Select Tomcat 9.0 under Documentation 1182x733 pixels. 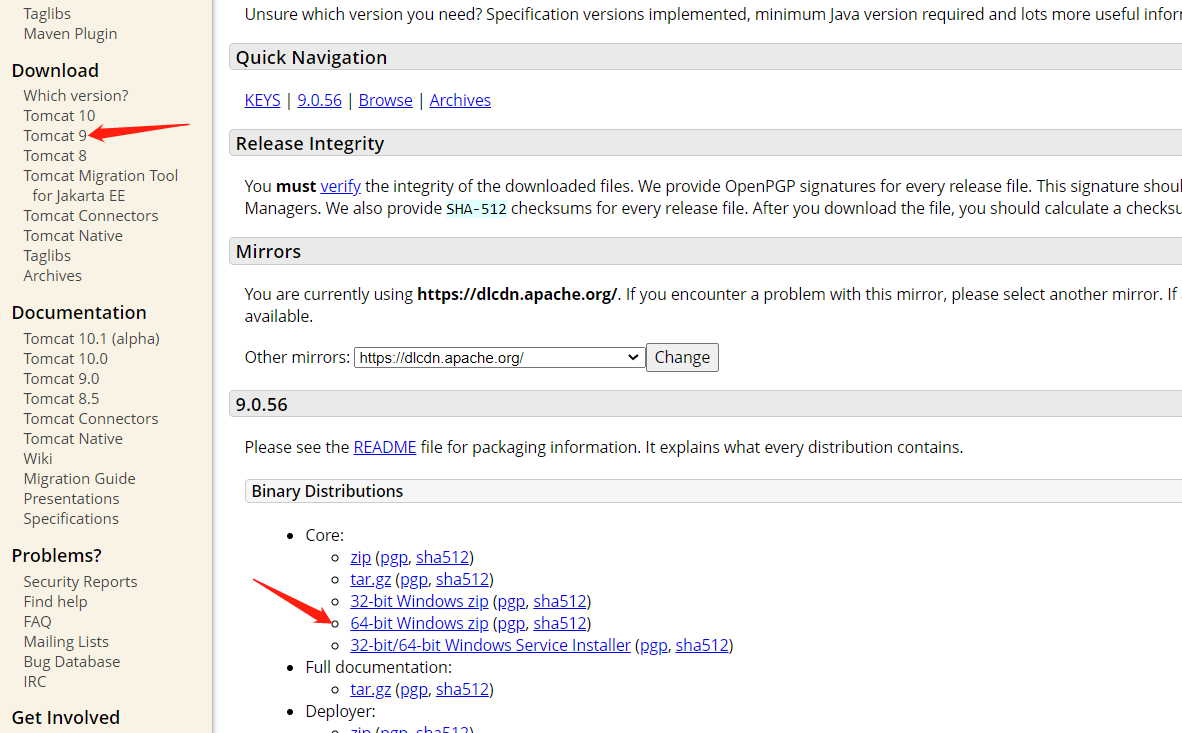(x=61, y=379)
